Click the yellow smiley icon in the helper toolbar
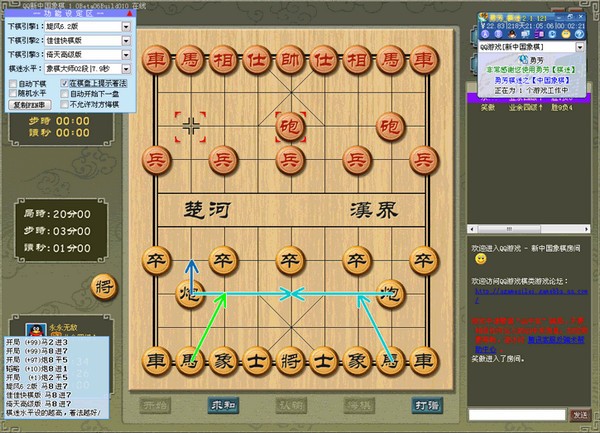 tap(566, 34)
